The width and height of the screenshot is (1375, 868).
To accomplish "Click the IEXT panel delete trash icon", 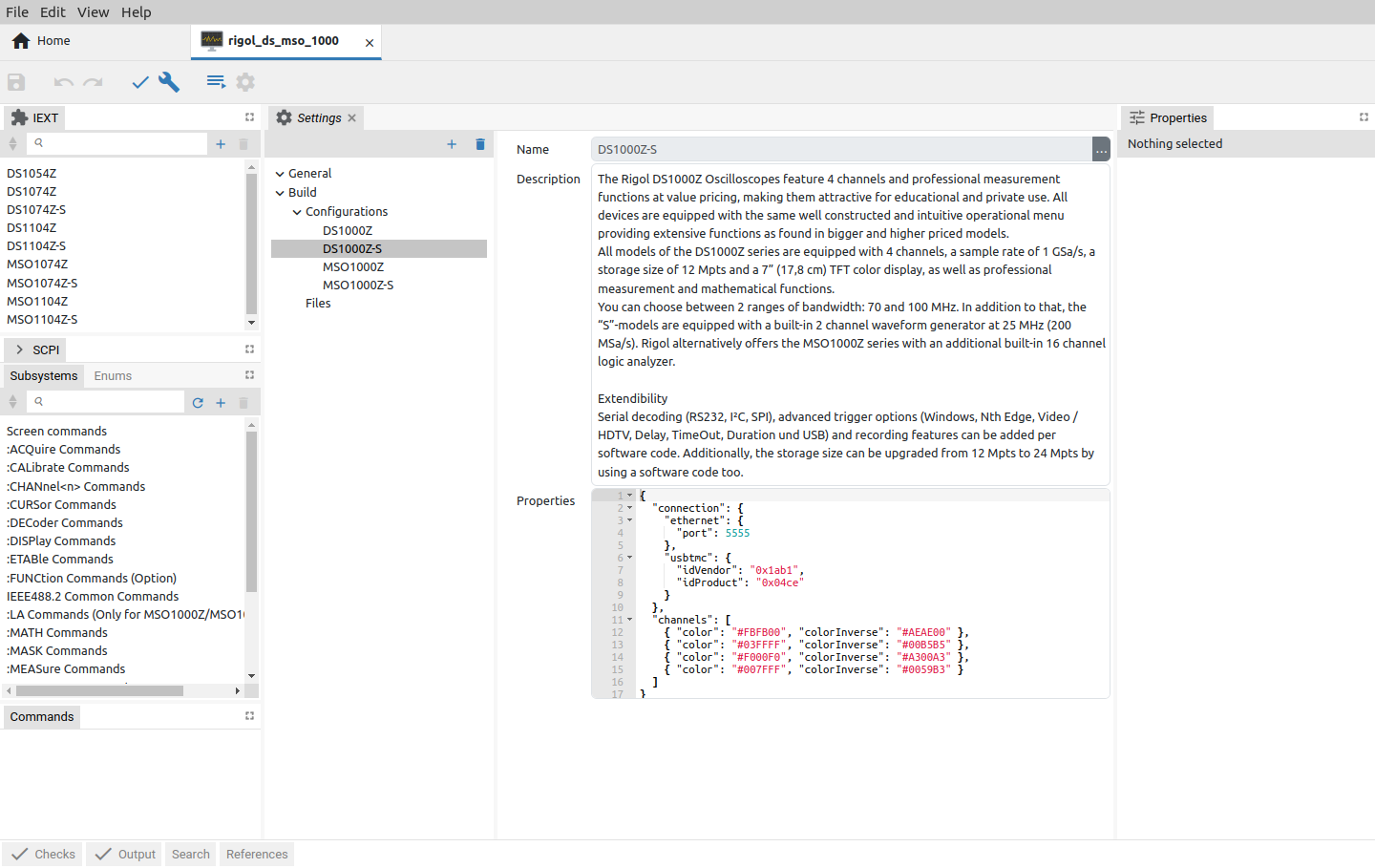I will point(243,144).
